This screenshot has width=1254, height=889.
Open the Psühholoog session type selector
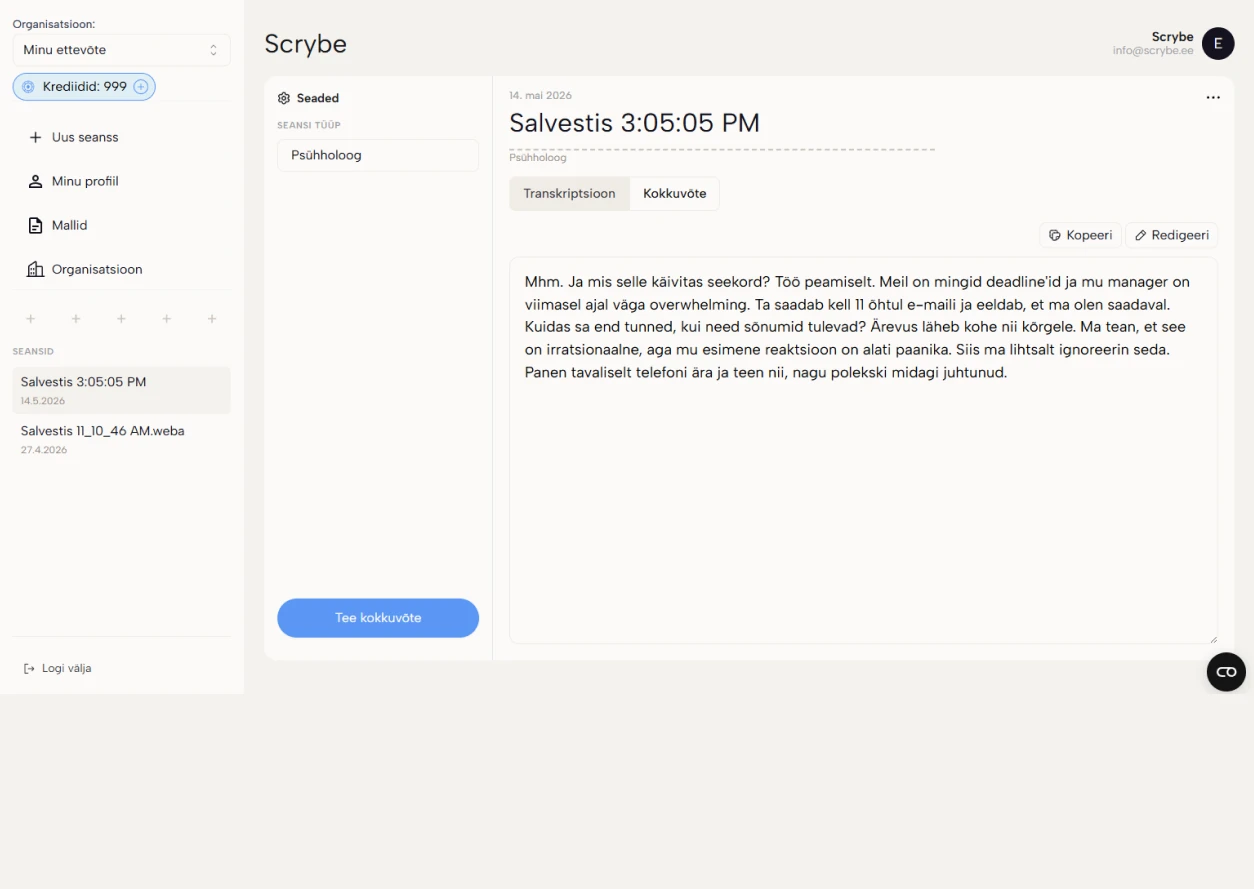378,155
